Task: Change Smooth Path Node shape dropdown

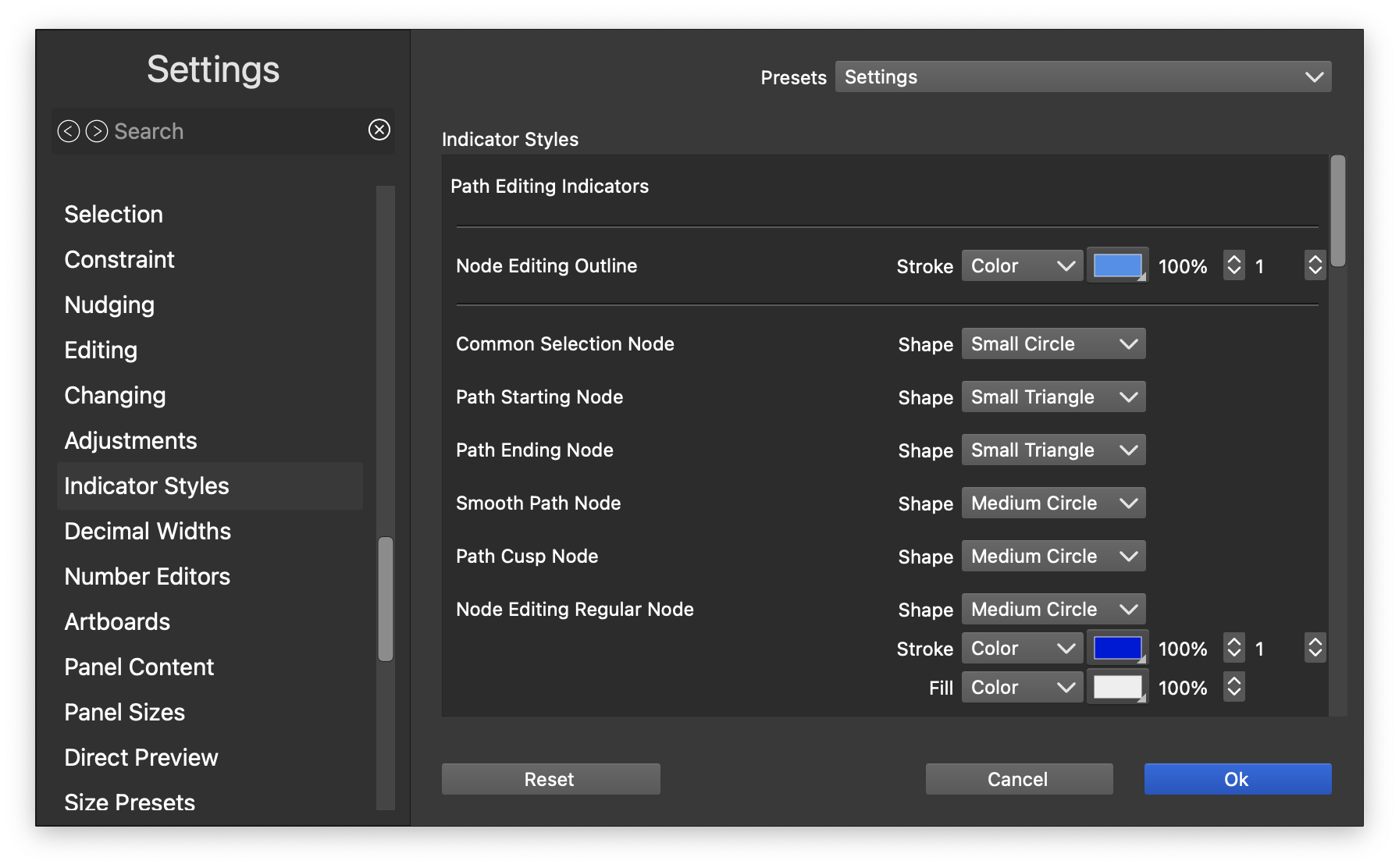Action: tap(1052, 503)
